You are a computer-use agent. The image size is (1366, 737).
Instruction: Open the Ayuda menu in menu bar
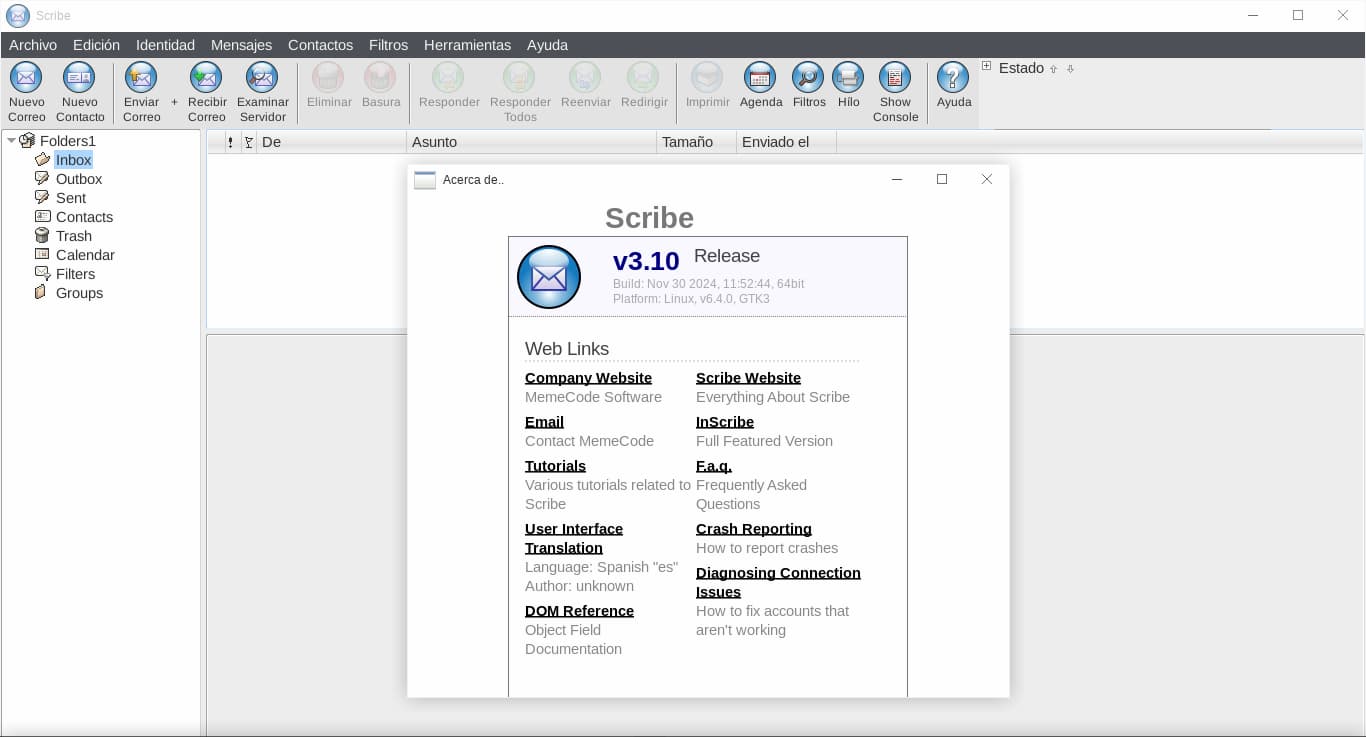547,45
